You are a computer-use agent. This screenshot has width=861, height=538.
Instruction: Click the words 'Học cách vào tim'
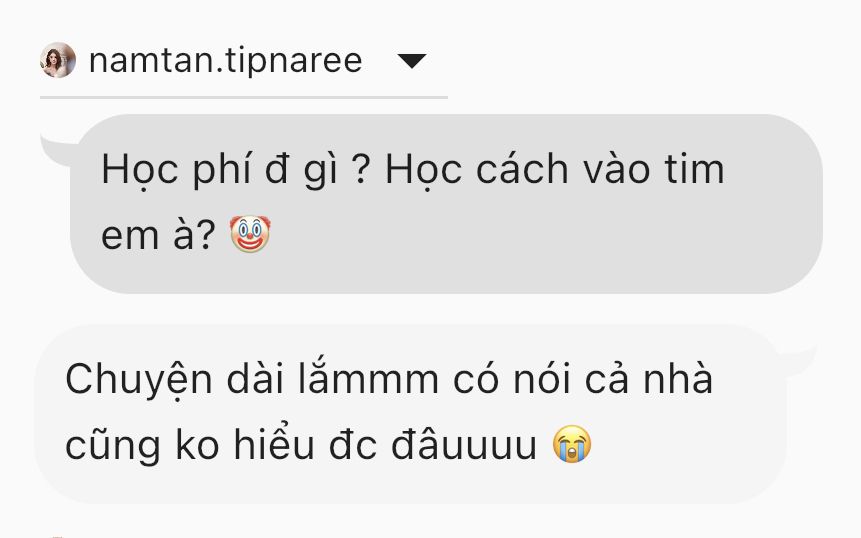click(x=555, y=169)
